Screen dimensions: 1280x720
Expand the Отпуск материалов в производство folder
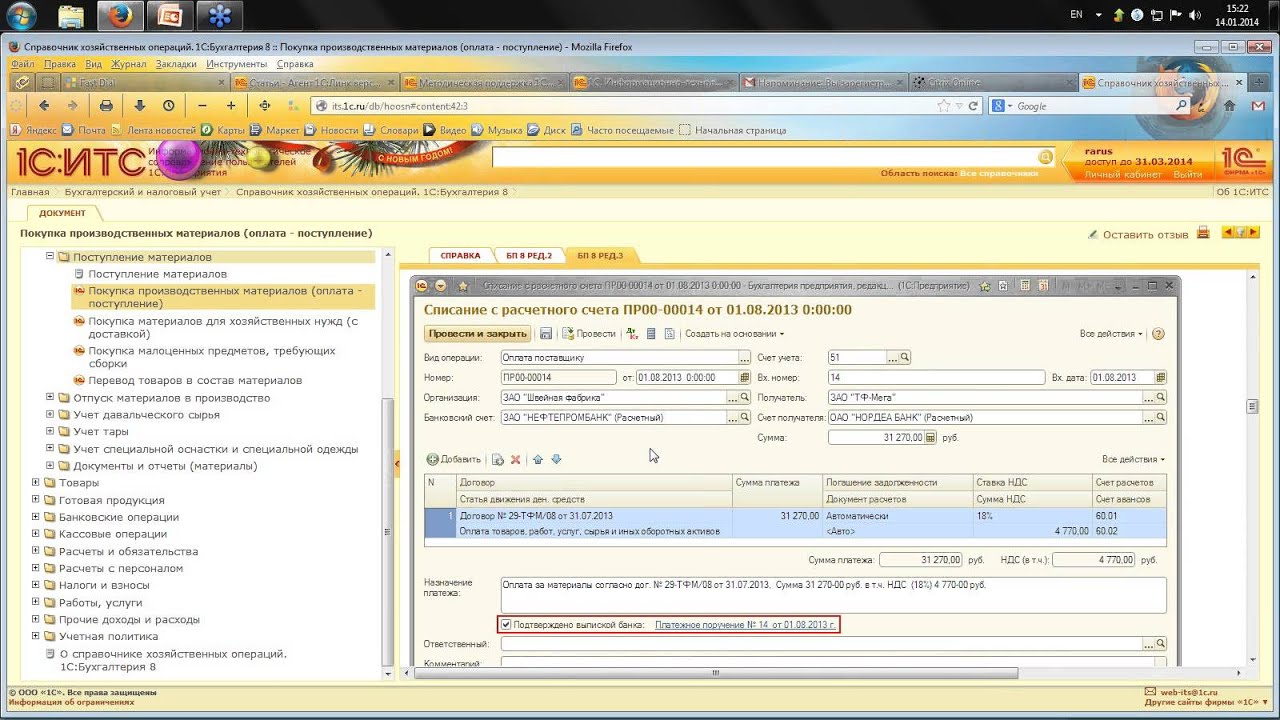pos(49,398)
